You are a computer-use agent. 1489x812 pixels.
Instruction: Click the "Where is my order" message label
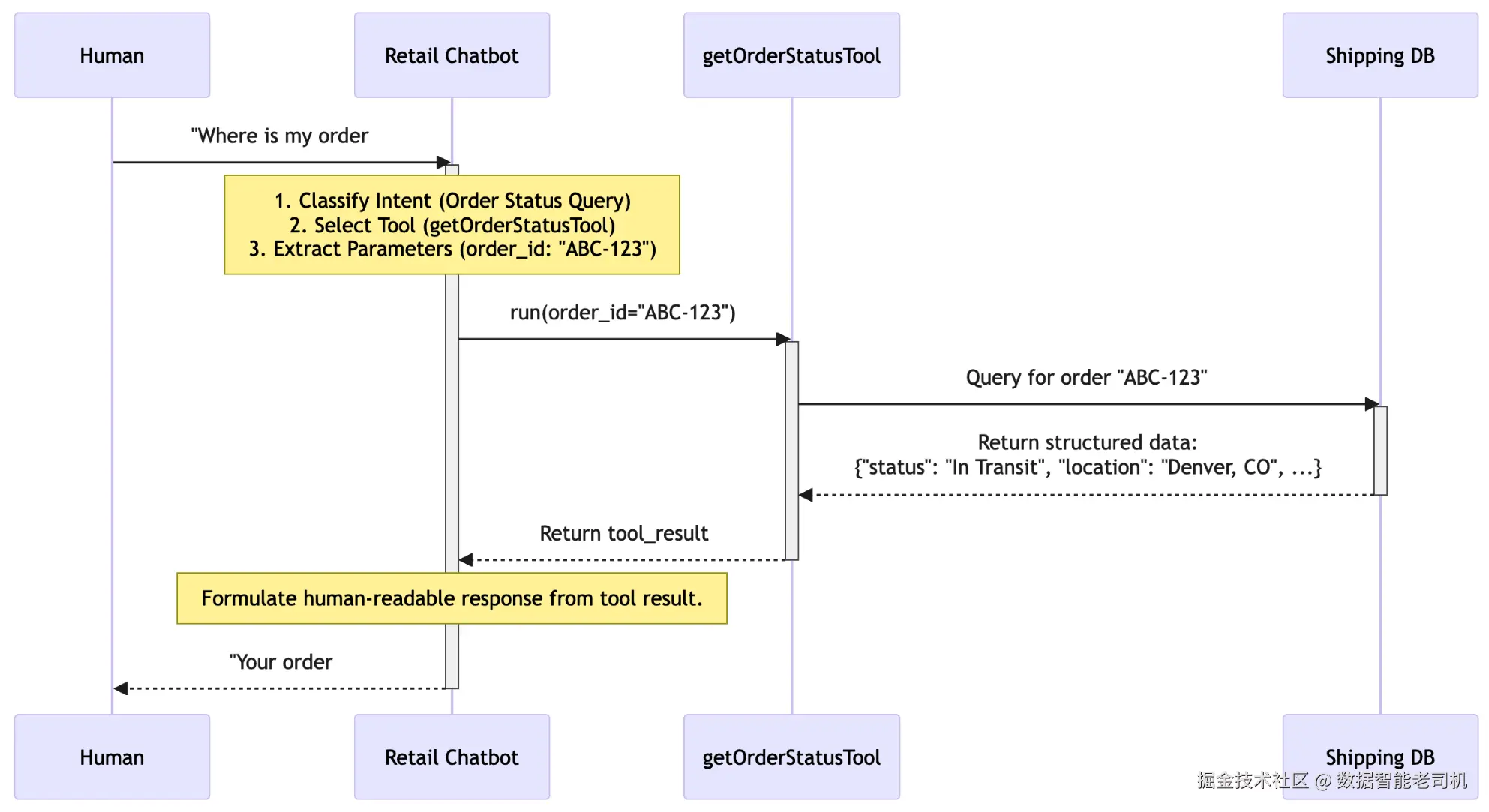coord(279,136)
